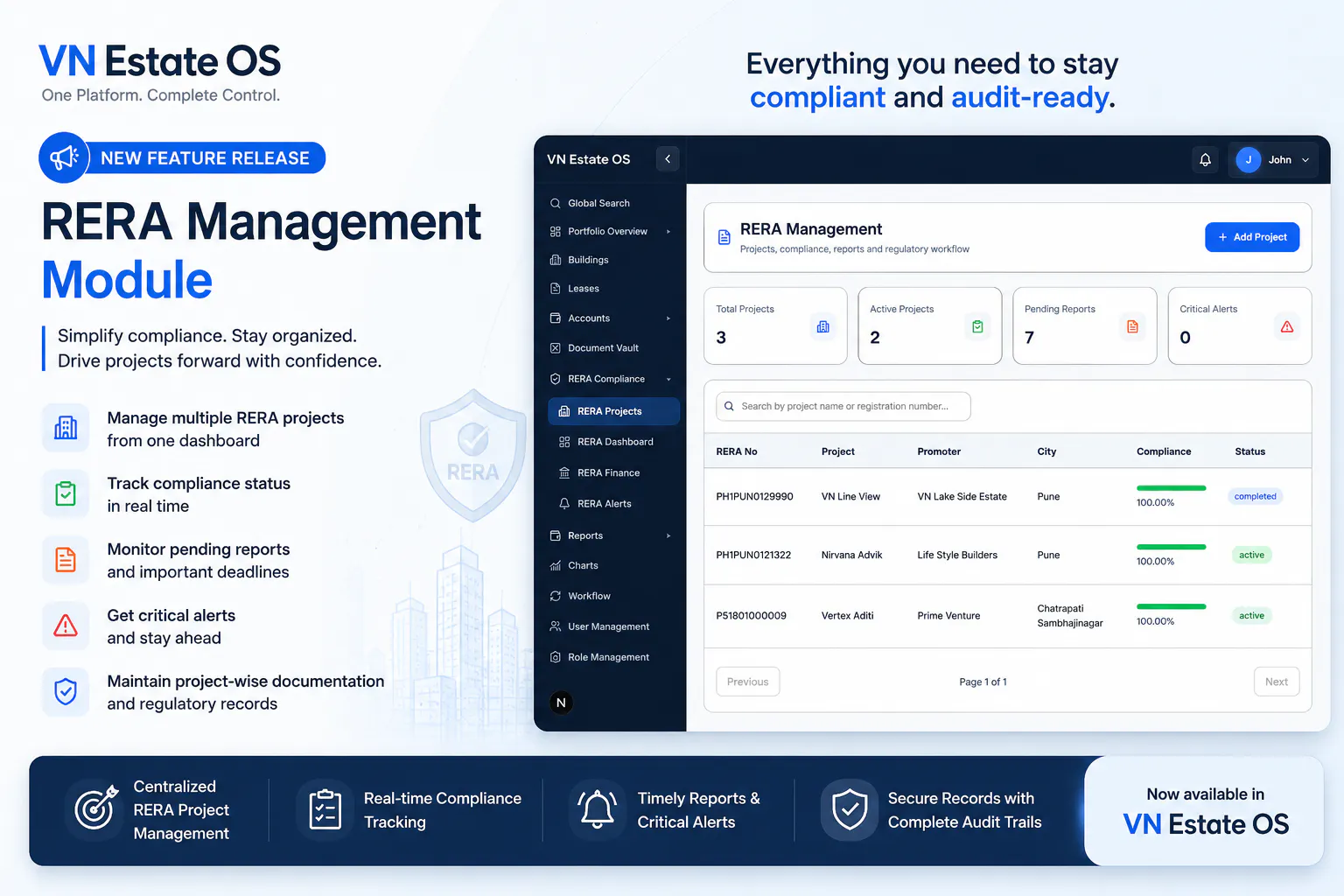Click the Status column header
This screenshot has height=896, width=1344.
coord(1249,451)
